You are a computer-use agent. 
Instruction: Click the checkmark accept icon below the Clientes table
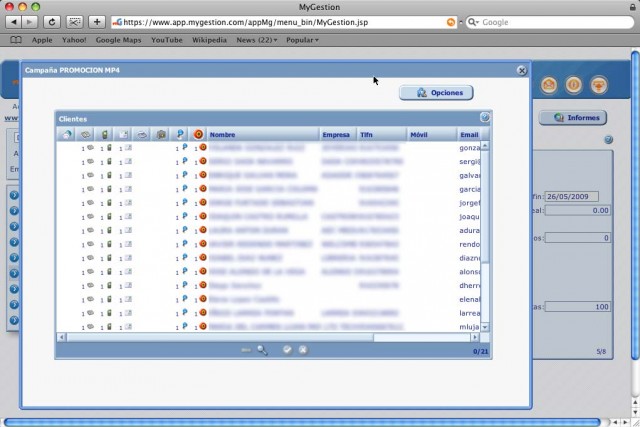click(287, 350)
